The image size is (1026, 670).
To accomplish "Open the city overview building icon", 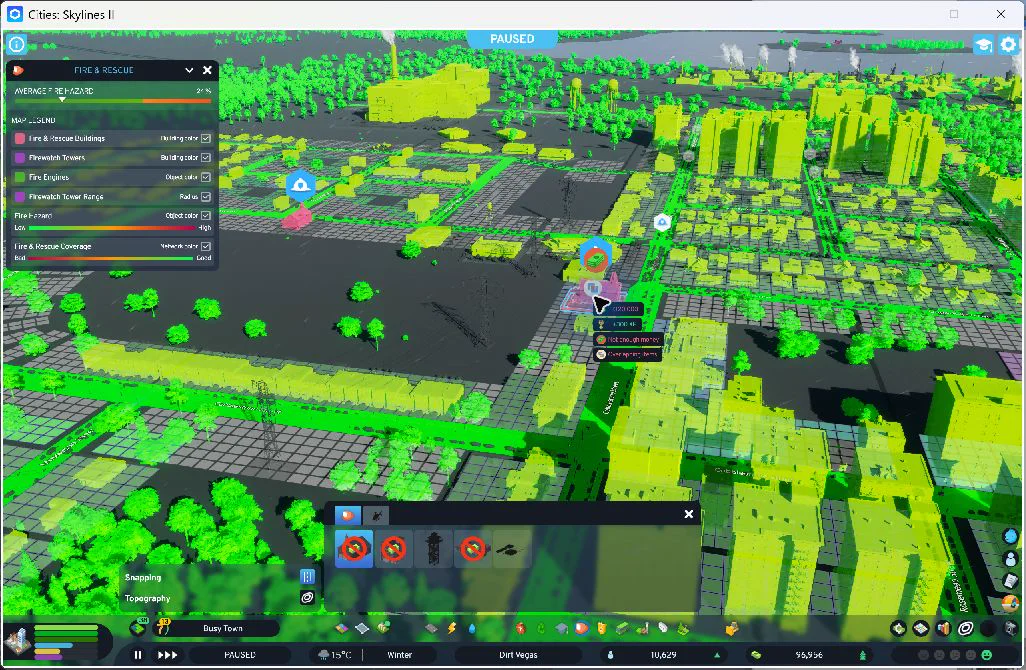I will pos(17,643).
